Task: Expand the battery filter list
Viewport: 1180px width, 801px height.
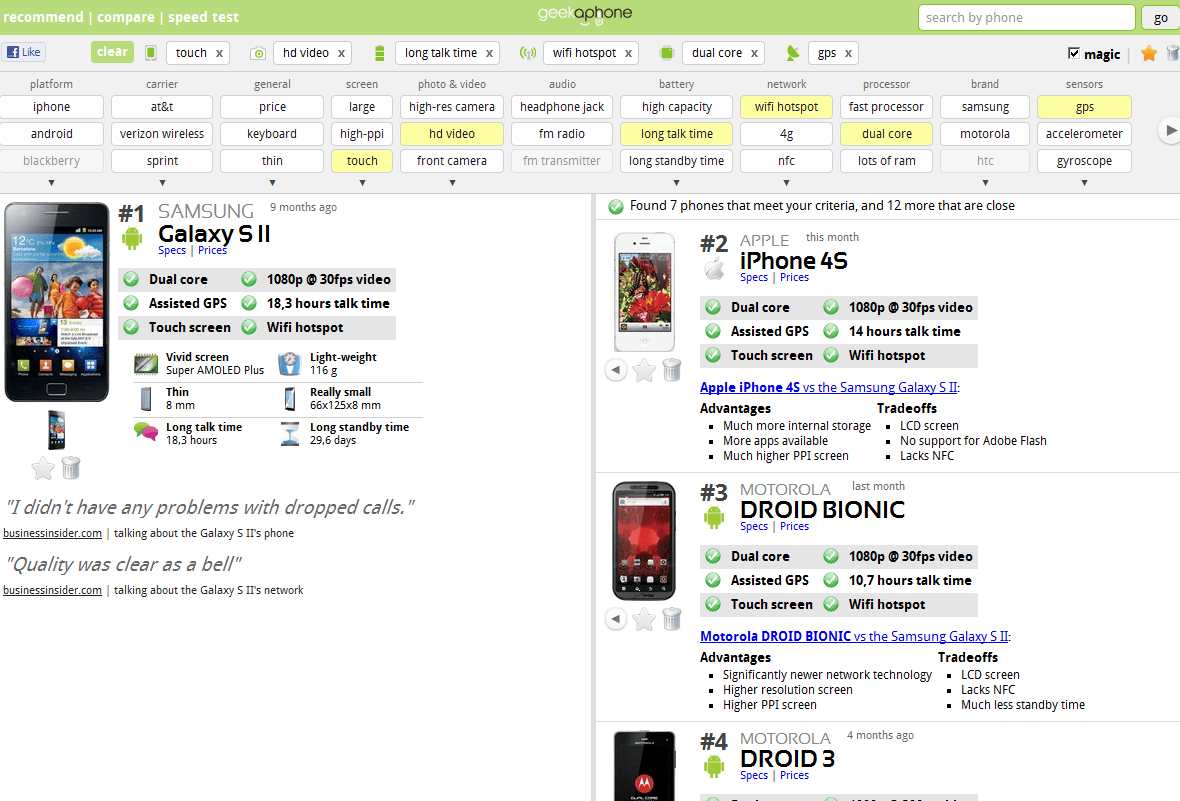Action: pos(677,182)
